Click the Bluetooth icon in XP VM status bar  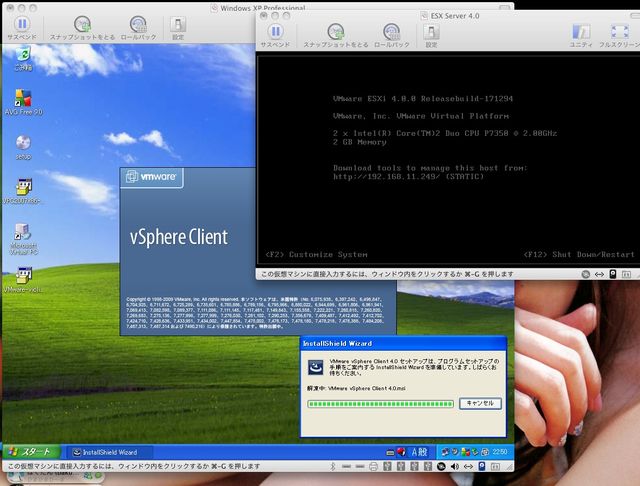pyautogui.click(x=333, y=466)
